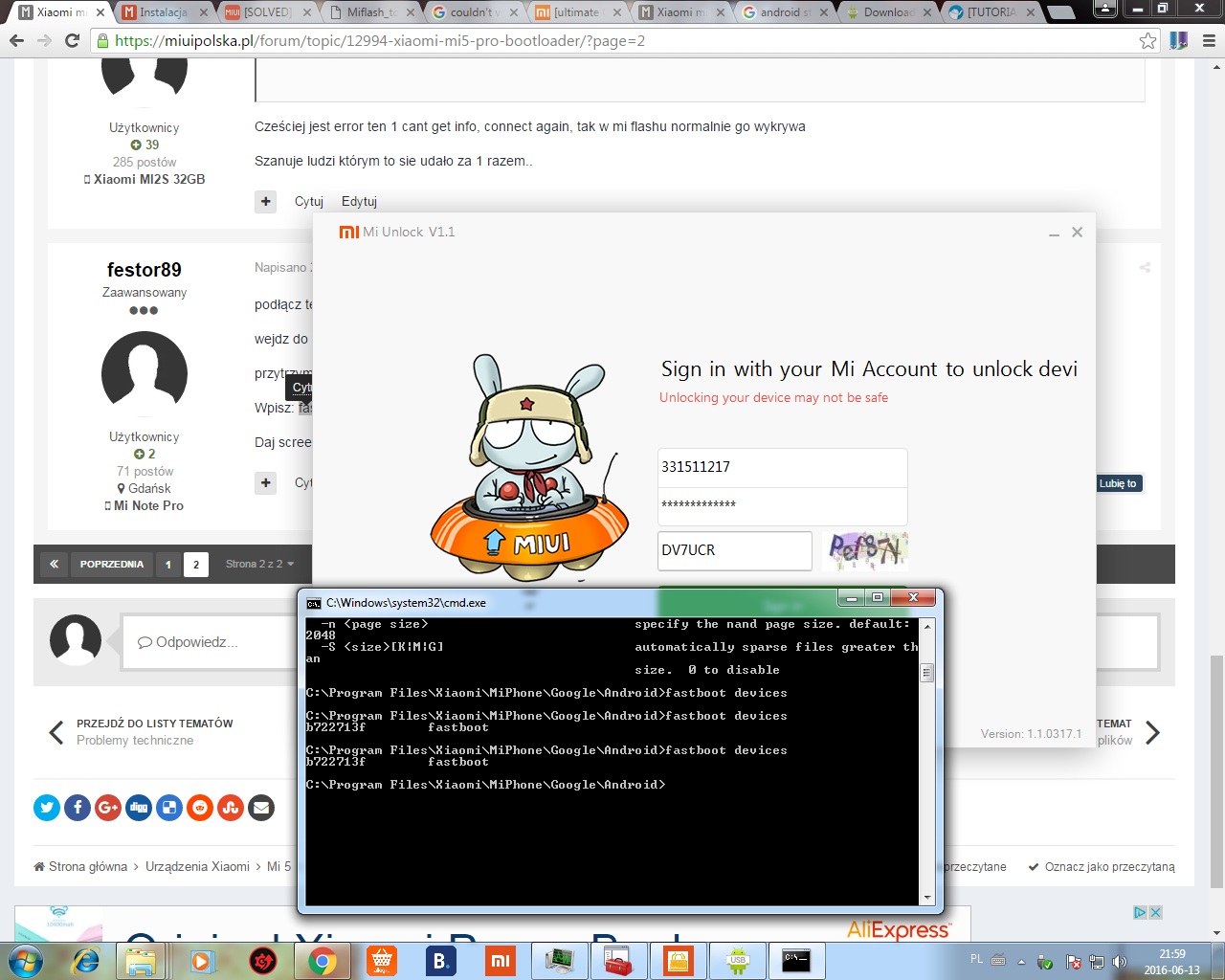Click the Twitter share icon
Image resolution: width=1225 pixels, height=980 pixels.
(47, 808)
